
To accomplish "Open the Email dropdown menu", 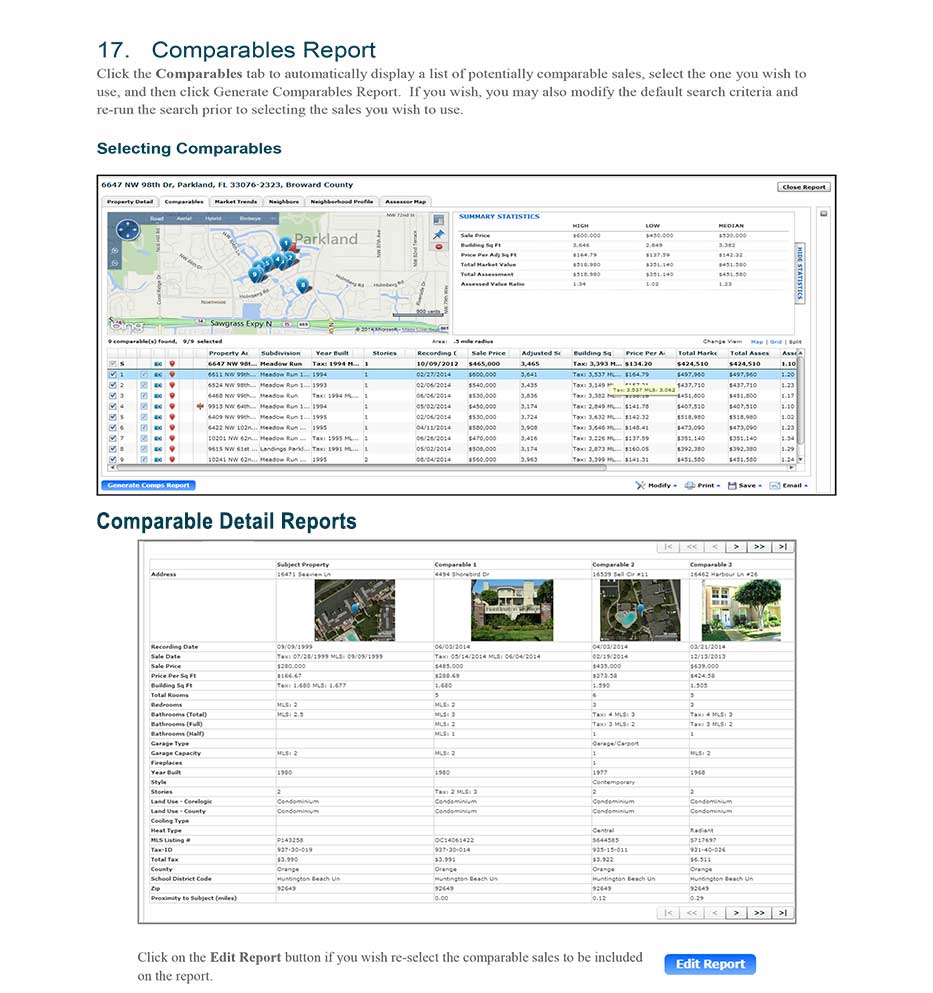I will point(789,486).
